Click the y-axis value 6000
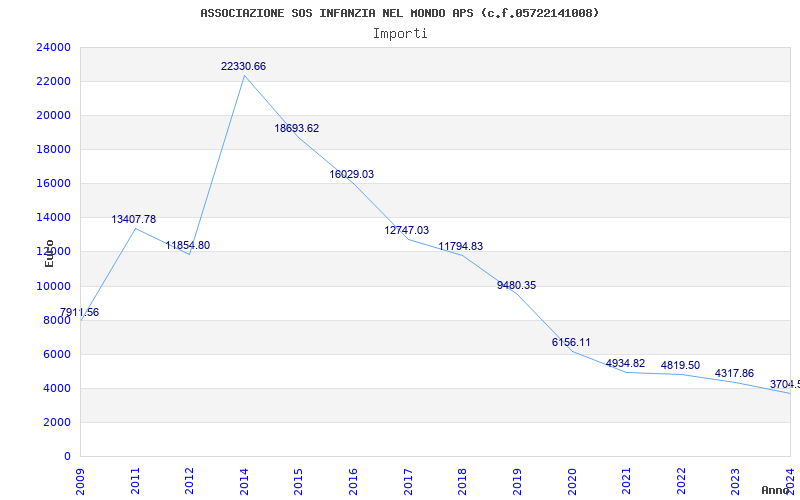The width and height of the screenshot is (800, 500). (56, 355)
